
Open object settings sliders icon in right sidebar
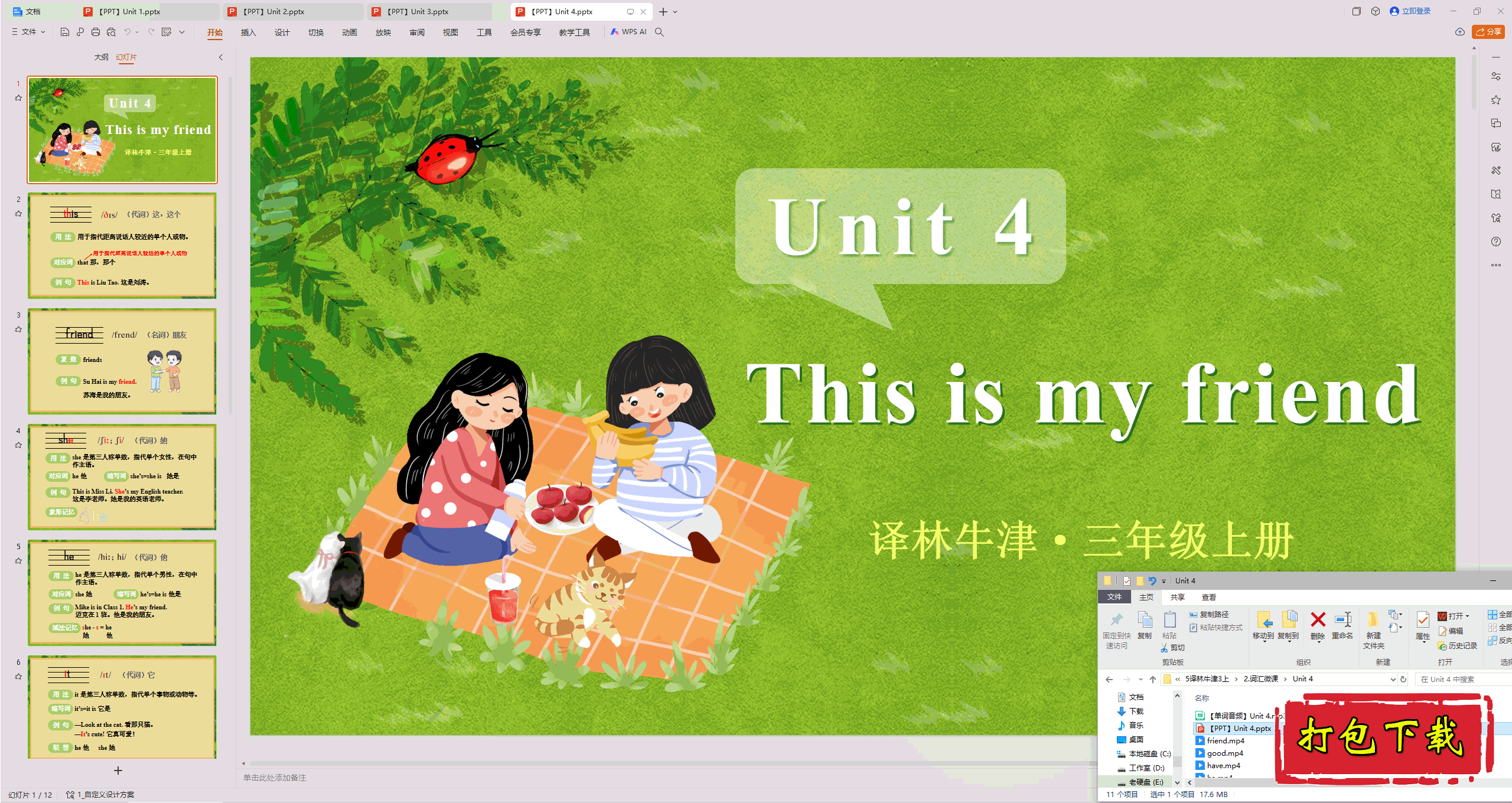(1496, 76)
